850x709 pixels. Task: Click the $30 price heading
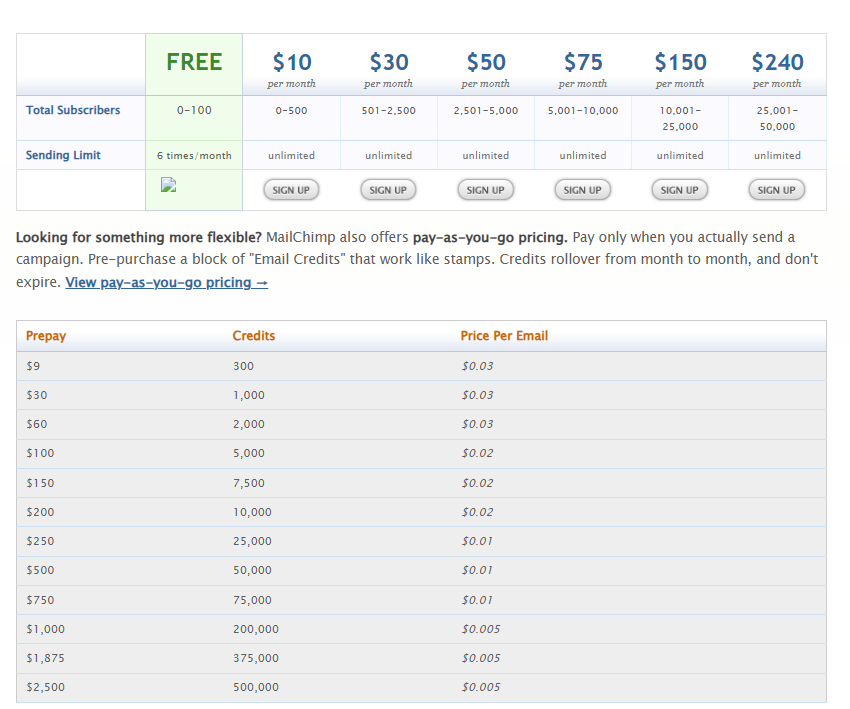click(x=389, y=62)
